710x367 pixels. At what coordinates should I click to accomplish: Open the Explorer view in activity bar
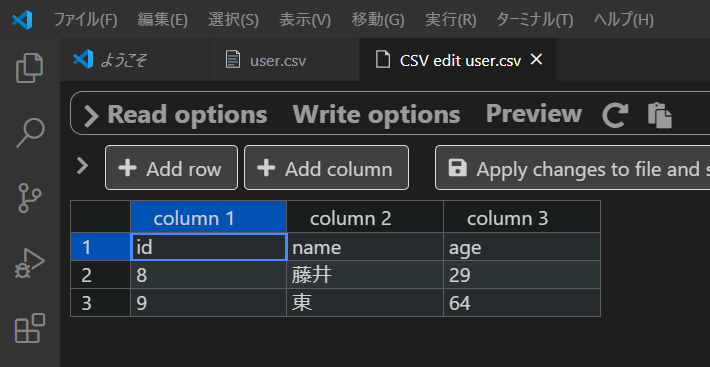(30, 68)
